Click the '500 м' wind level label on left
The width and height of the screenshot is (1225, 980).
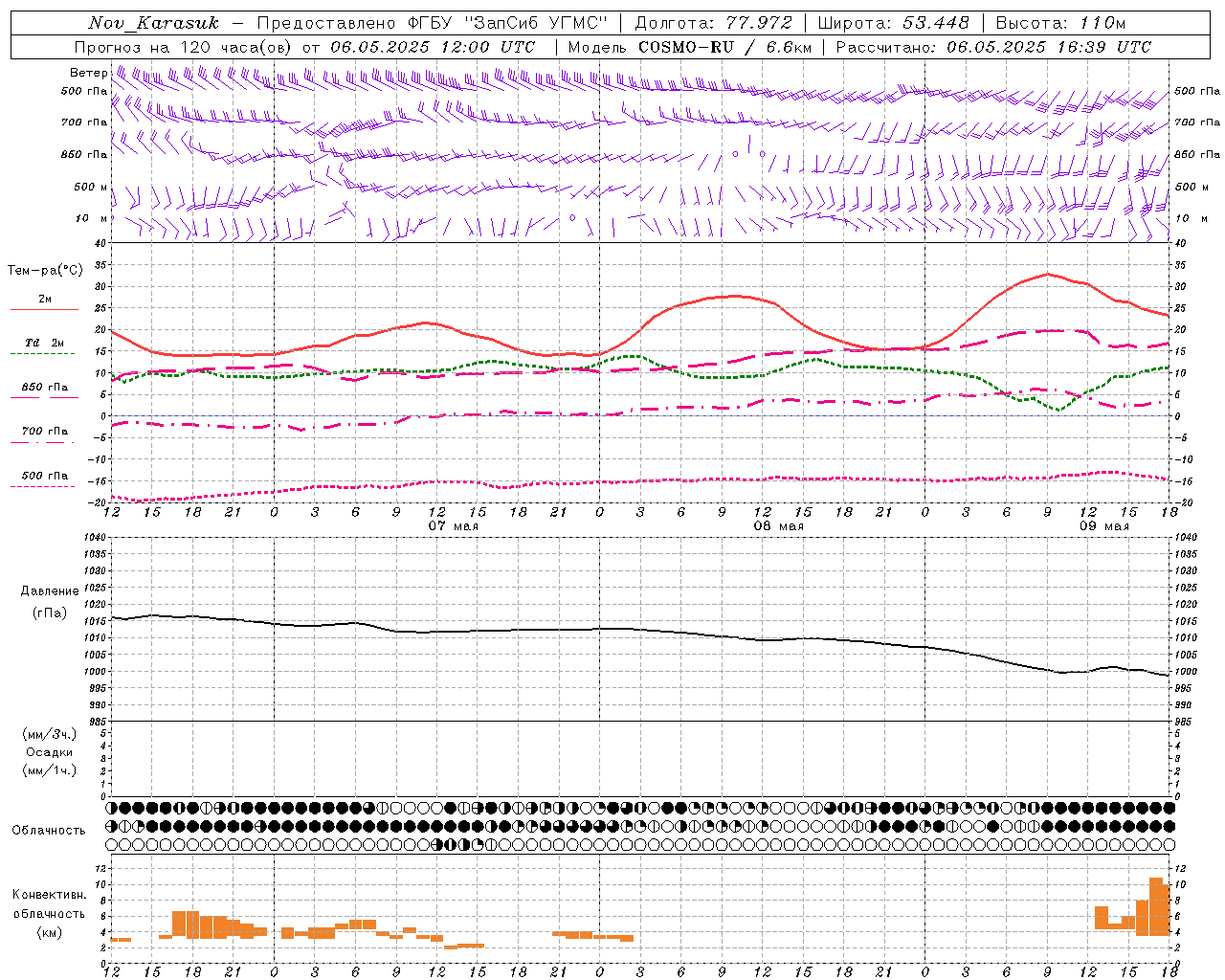click(91, 187)
